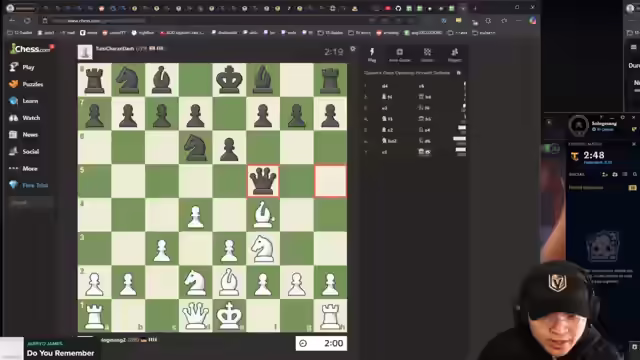Click the highlighted empty h5 square
This screenshot has width=640, height=360.
coord(330,181)
